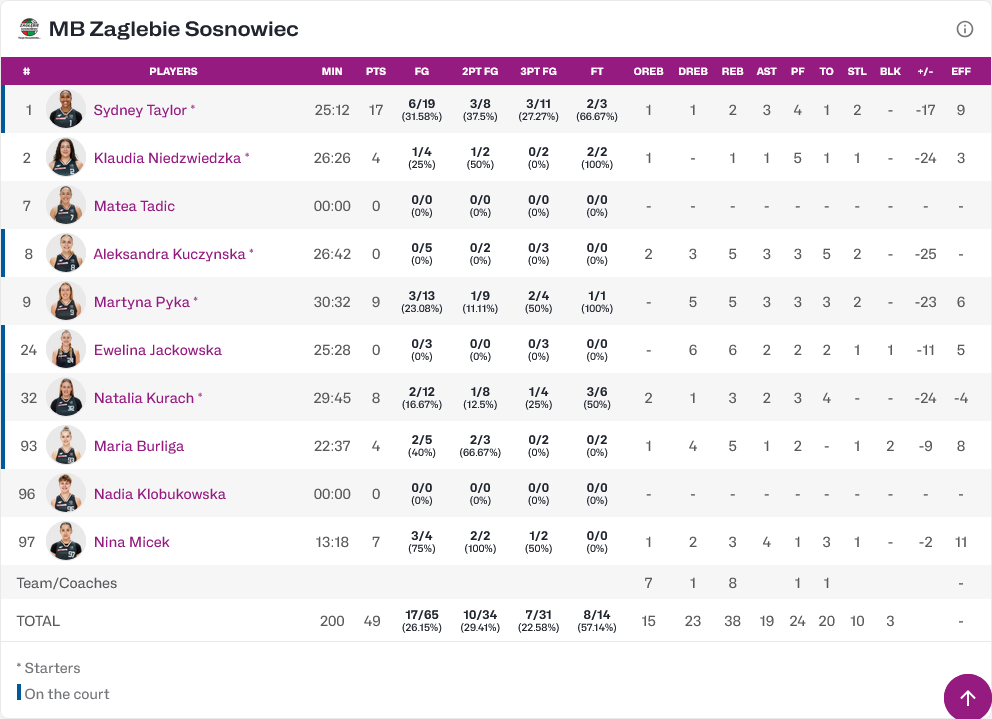Viewport: 992px width, 719px height.
Task: Select the EFF column header
Action: coord(961,71)
